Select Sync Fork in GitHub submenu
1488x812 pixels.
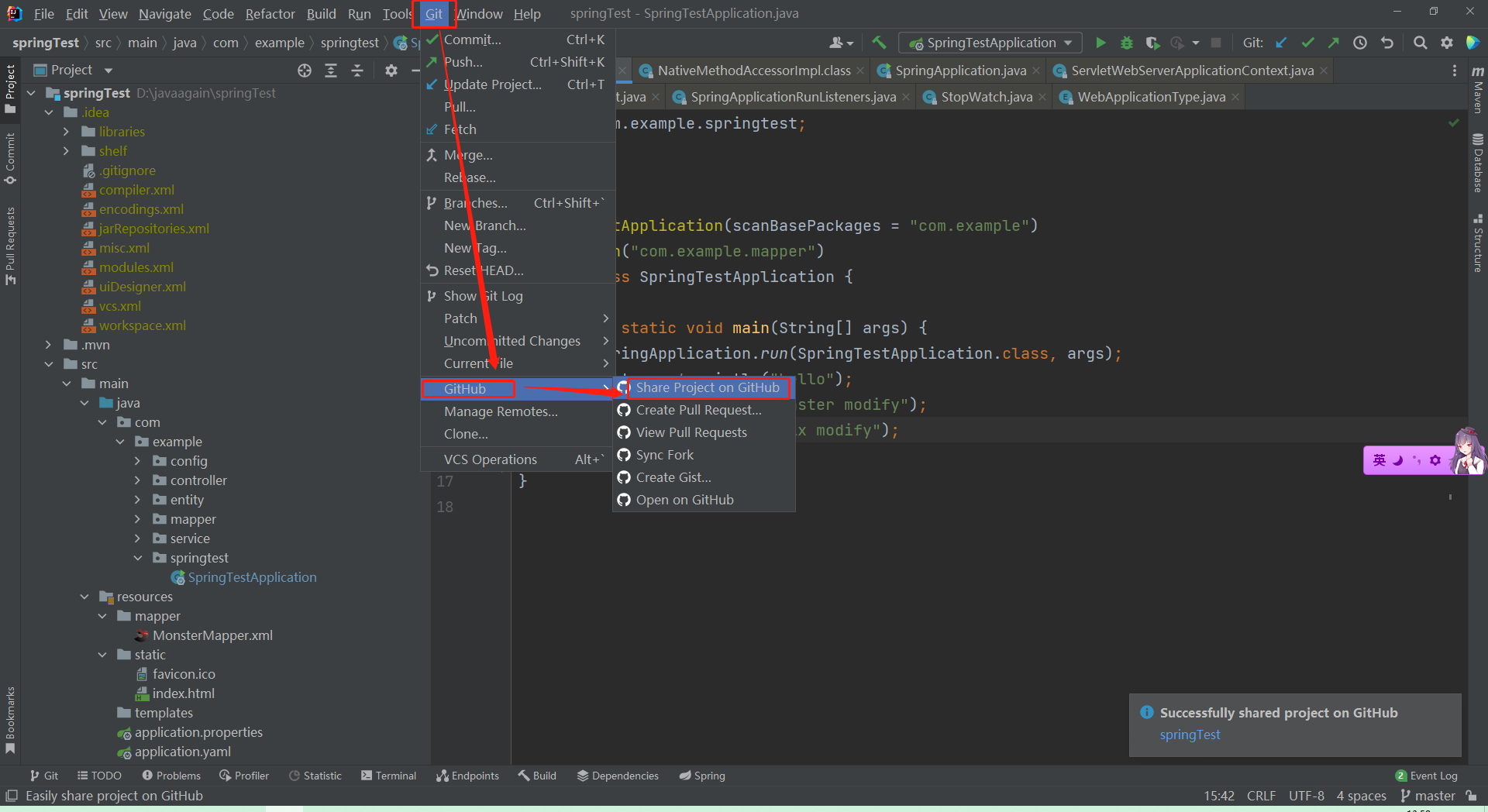(x=704, y=455)
